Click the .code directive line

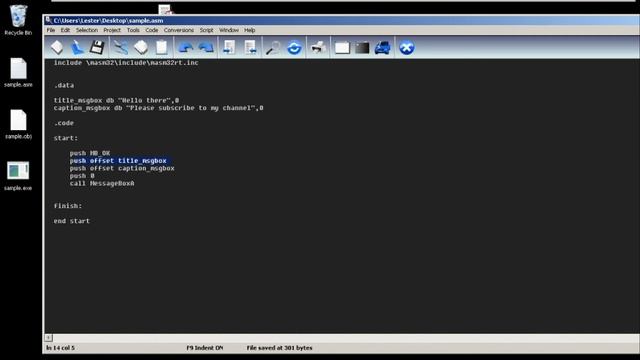64,123
